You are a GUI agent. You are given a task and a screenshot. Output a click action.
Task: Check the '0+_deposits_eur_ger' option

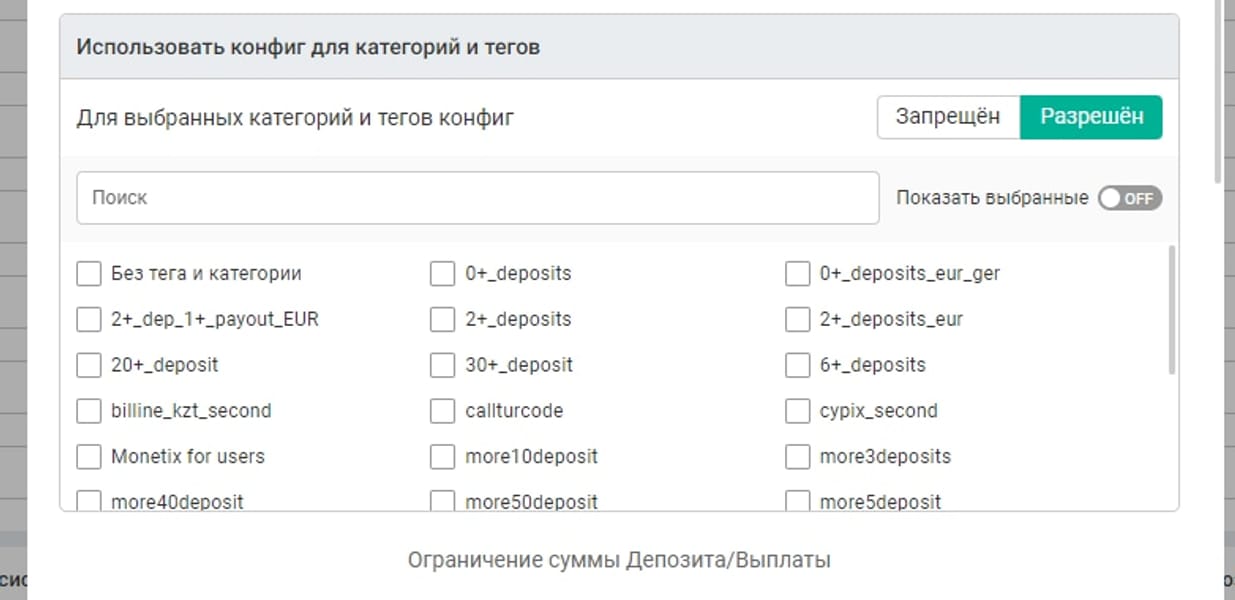pos(797,272)
